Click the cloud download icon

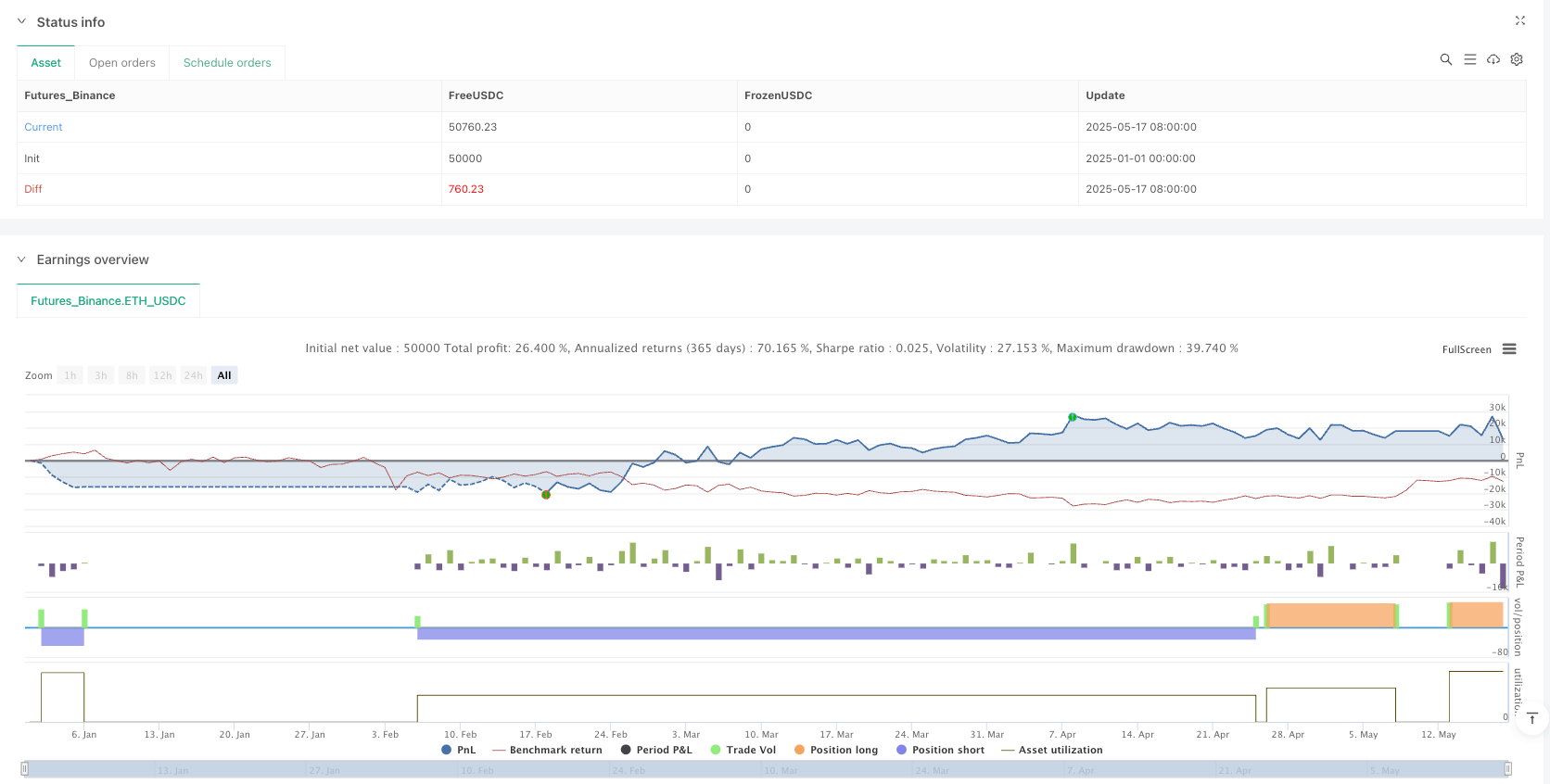pos(1493,59)
